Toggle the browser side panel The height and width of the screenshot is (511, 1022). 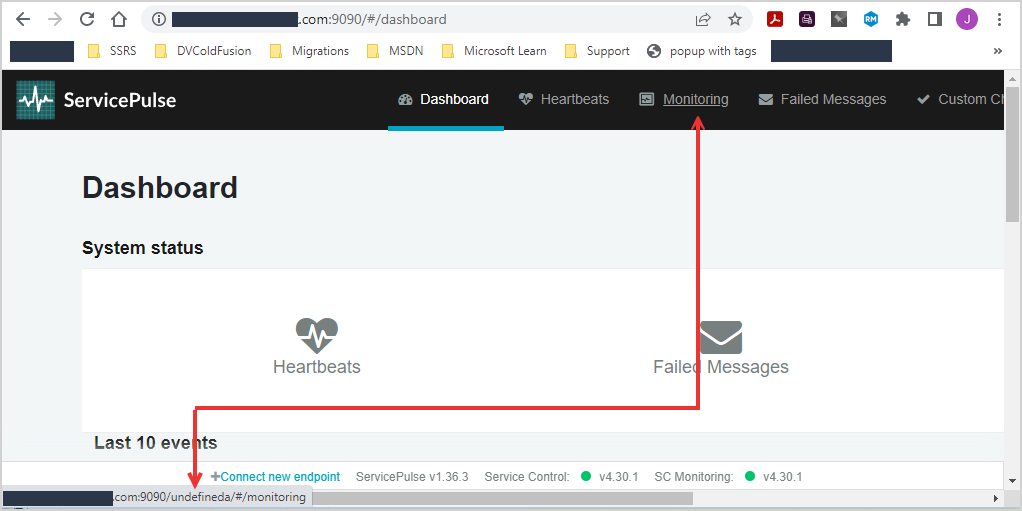coord(935,20)
